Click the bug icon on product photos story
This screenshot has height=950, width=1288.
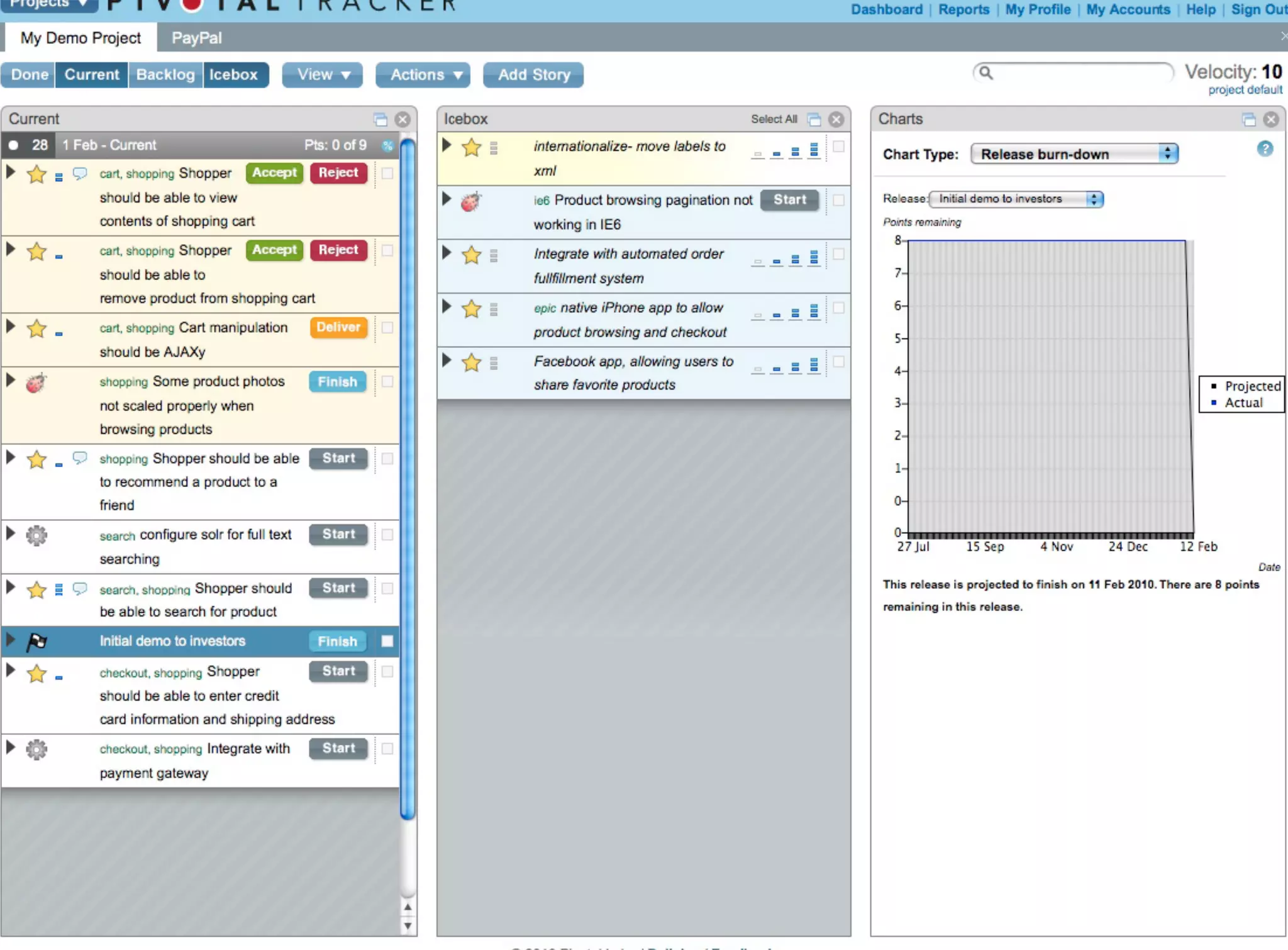pyautogui.click(x=36, y=383)
